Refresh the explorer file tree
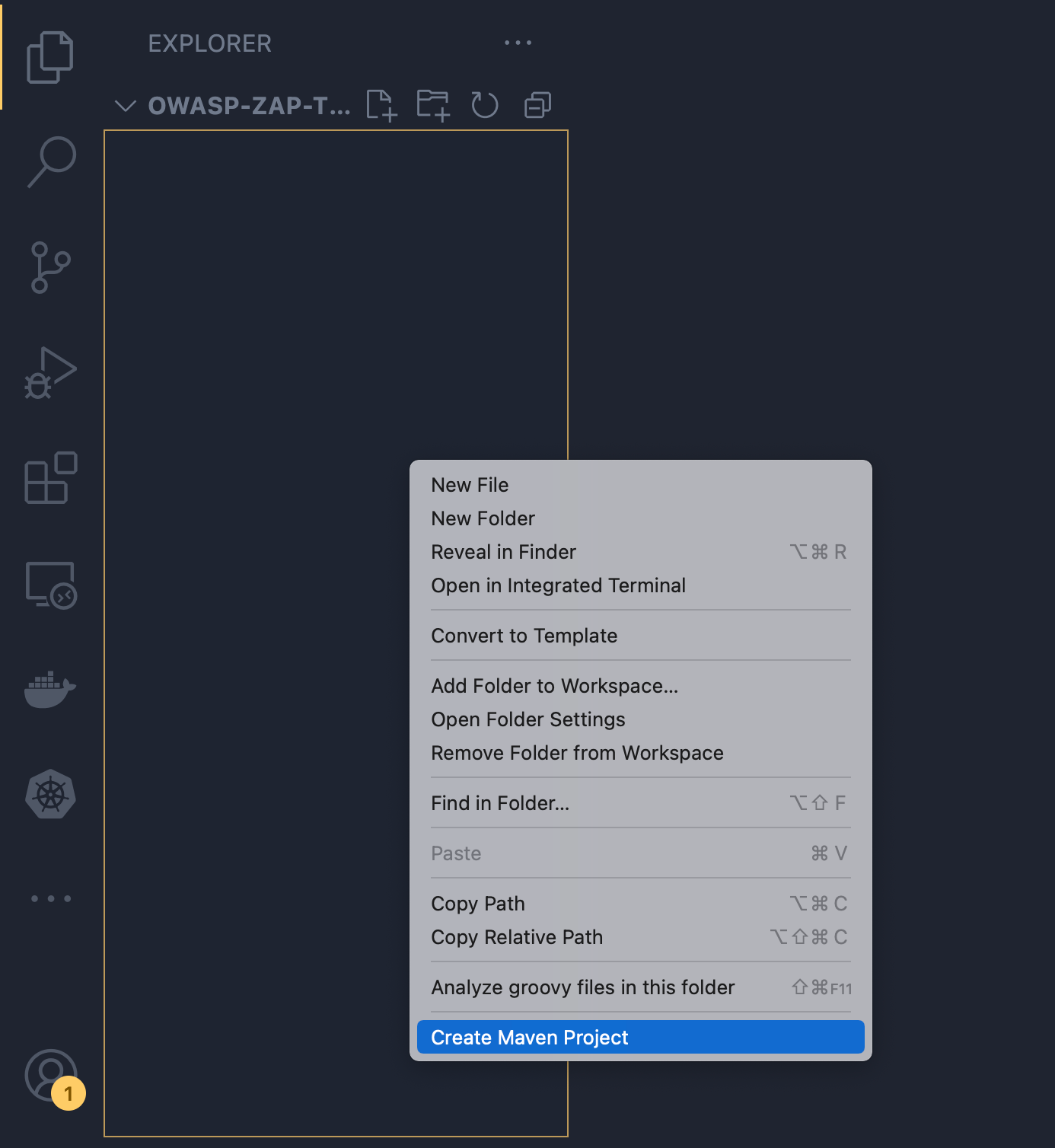Image resolution: width=1055 pixels, height=1148 pixels. 485,105
